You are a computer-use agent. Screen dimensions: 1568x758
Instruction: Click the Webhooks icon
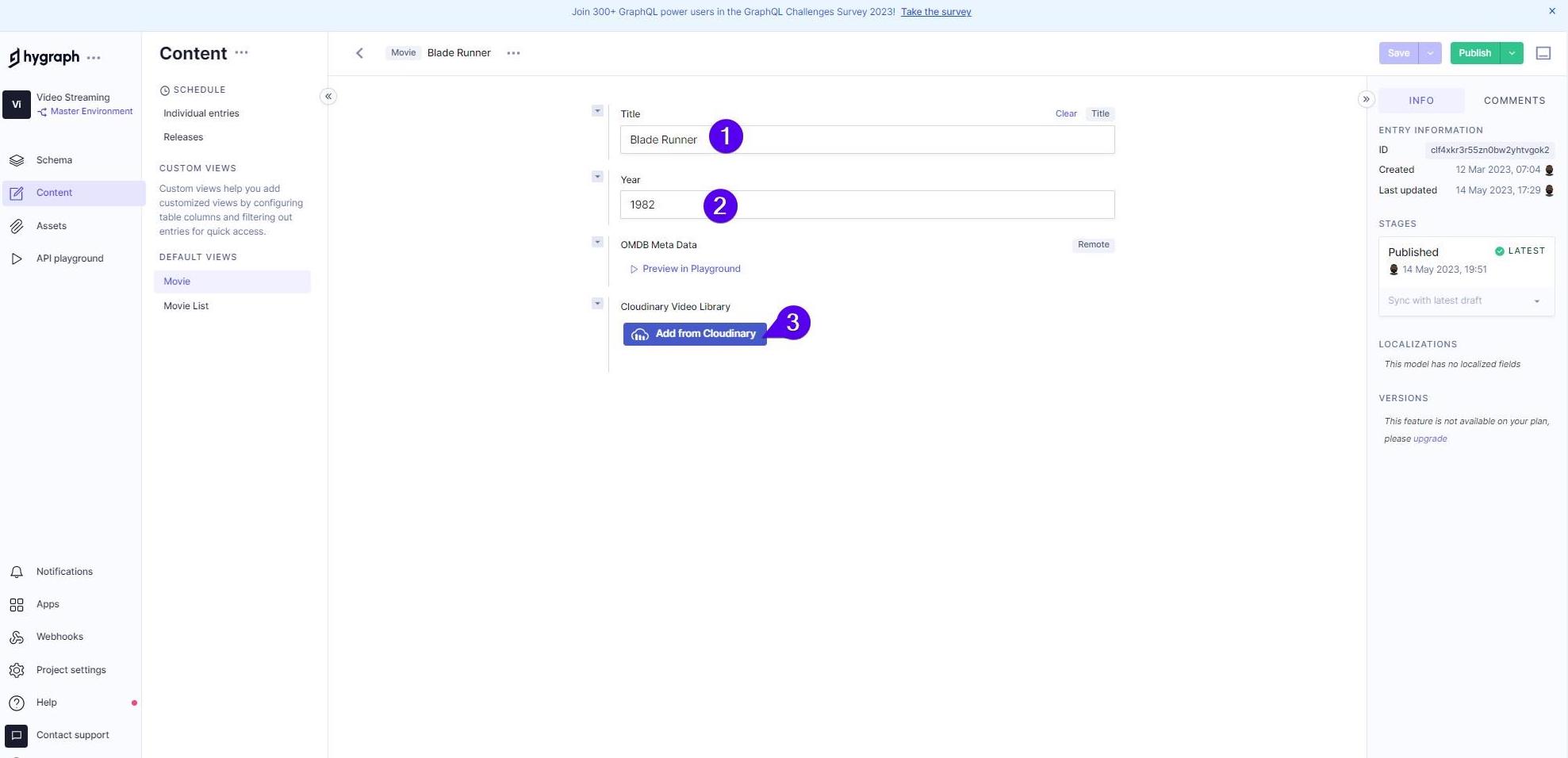click(17, 637)
